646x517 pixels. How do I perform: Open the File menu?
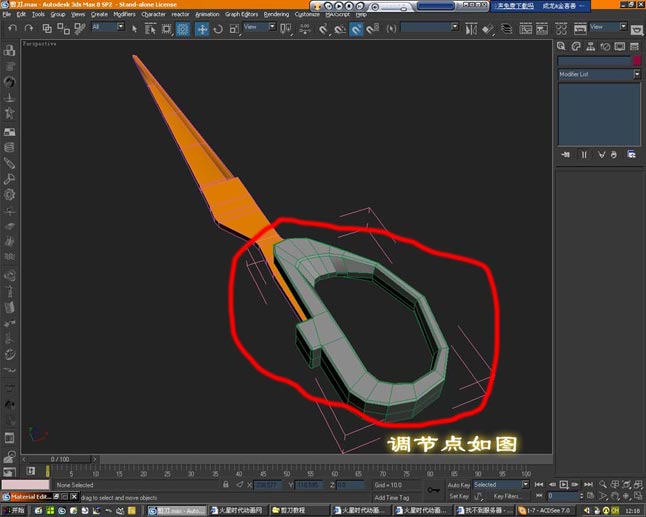(7, 14)
